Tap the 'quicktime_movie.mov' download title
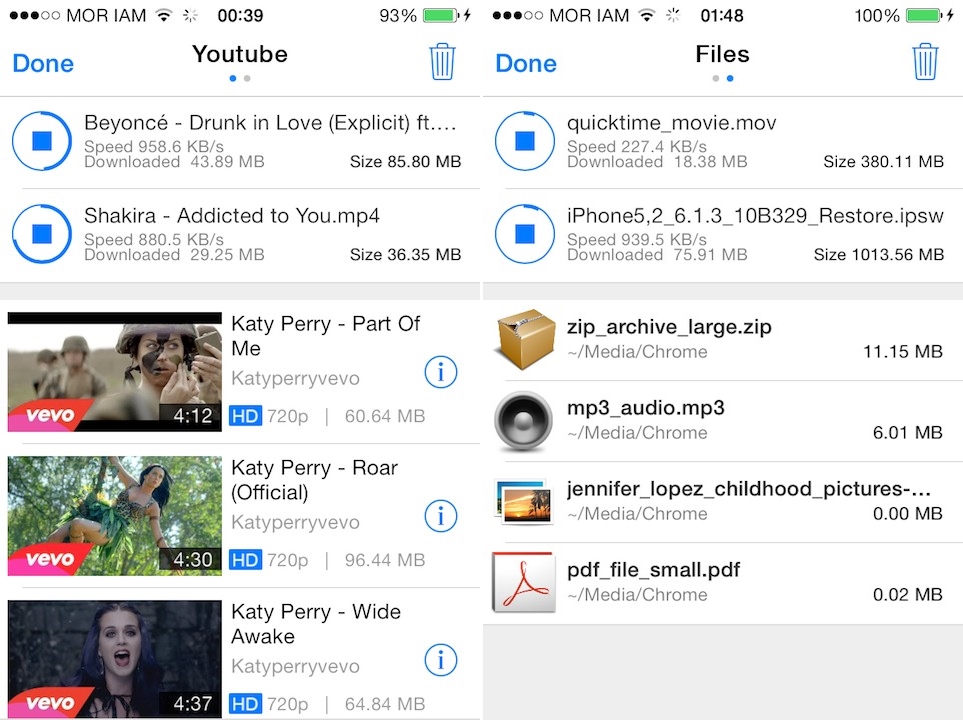This screenshot has width=963, height=720. pyautogui.click(x=671, y=123)
